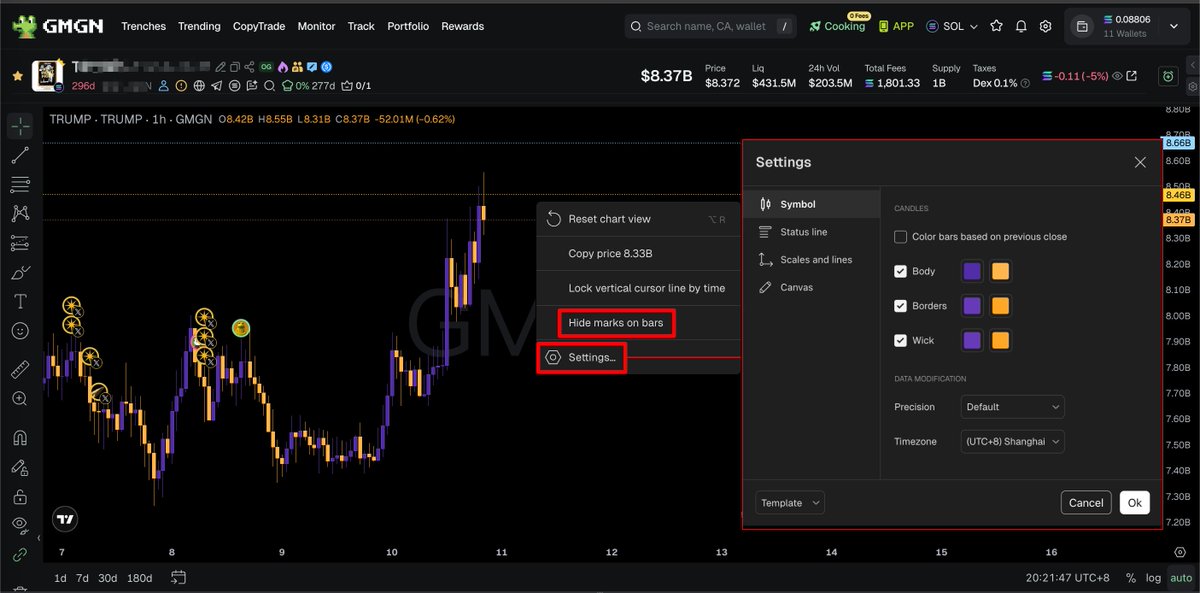This screenshot has width=1200, height=593.
Task: Open the Template dropdown
Action: 790,503
